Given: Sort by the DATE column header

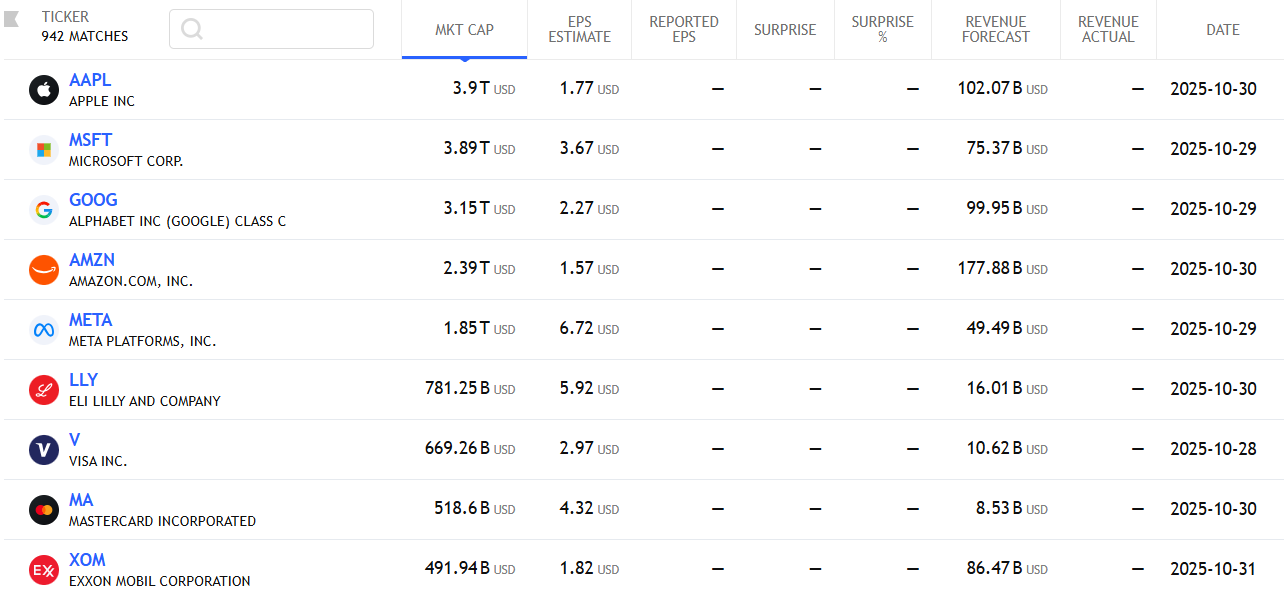Looking at the screenshot, I should (1222, 30).
